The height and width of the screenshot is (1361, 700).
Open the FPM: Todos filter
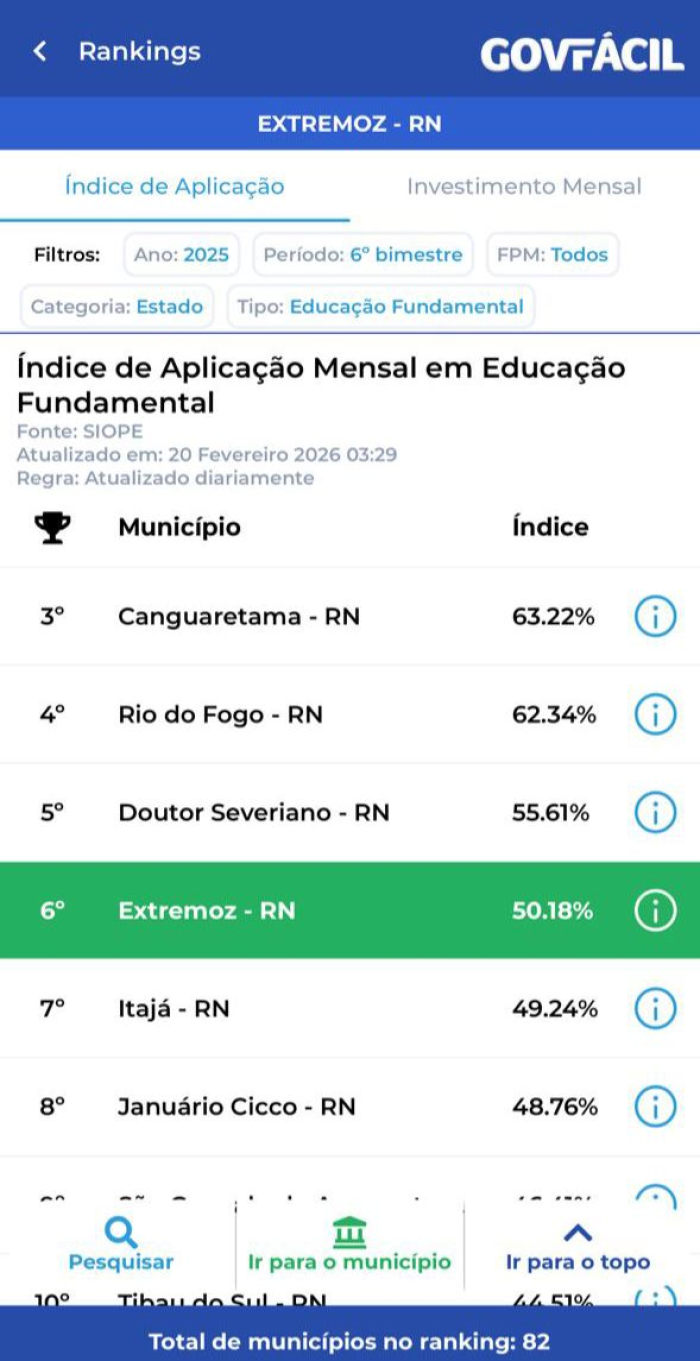click(552, 255)
